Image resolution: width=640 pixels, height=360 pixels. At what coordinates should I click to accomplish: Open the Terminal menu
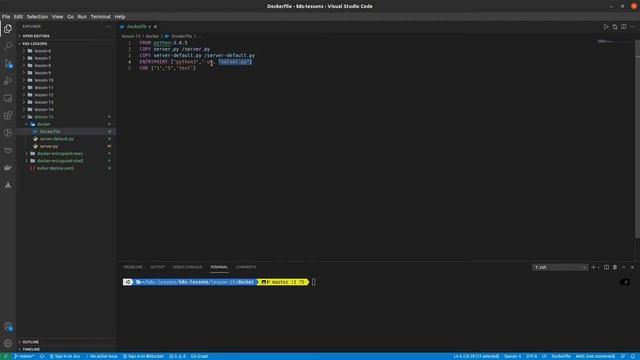tap(100, 17)
